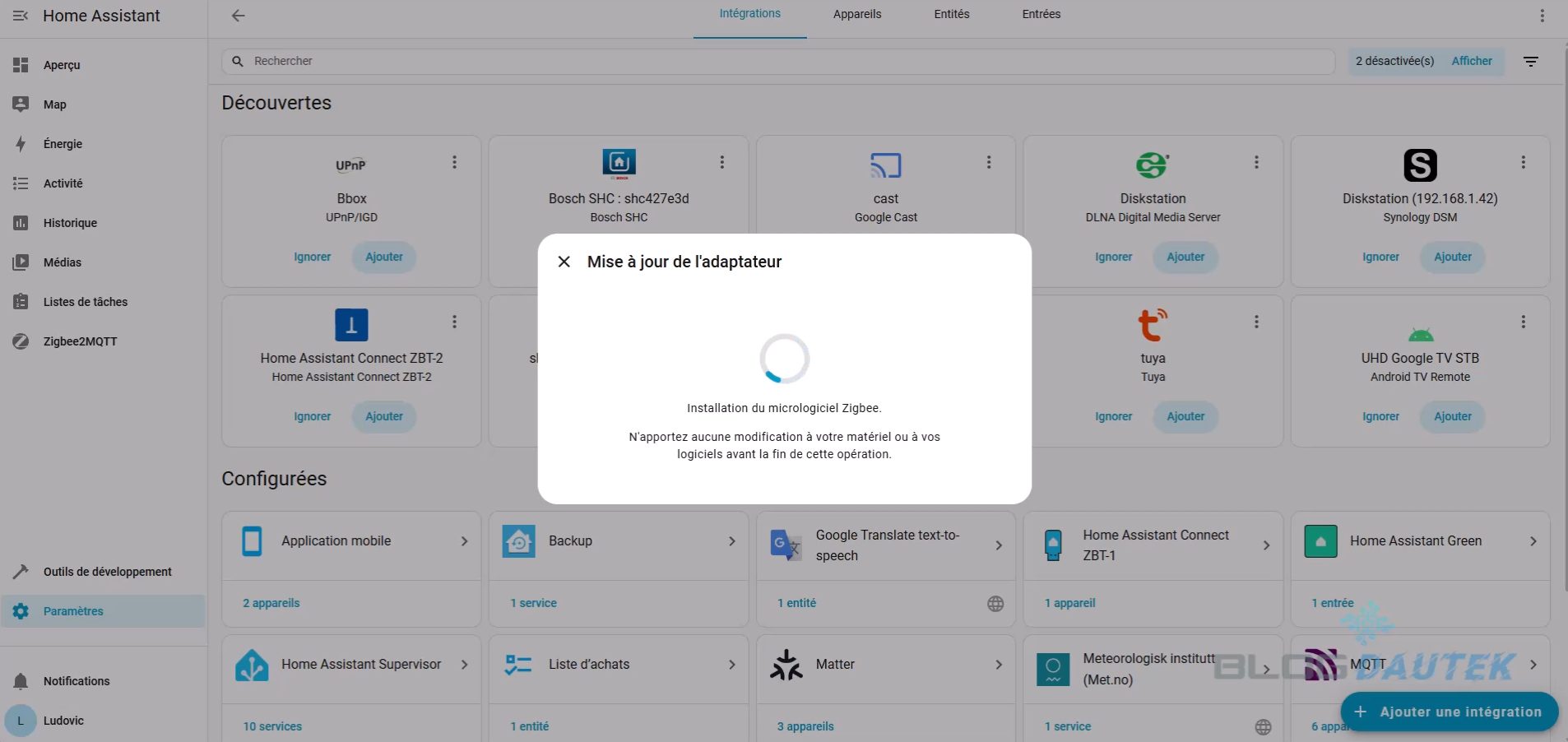Open the filter icon beside search
The width and height of the screenshot is (1568, 742).
click(1530, 62)
